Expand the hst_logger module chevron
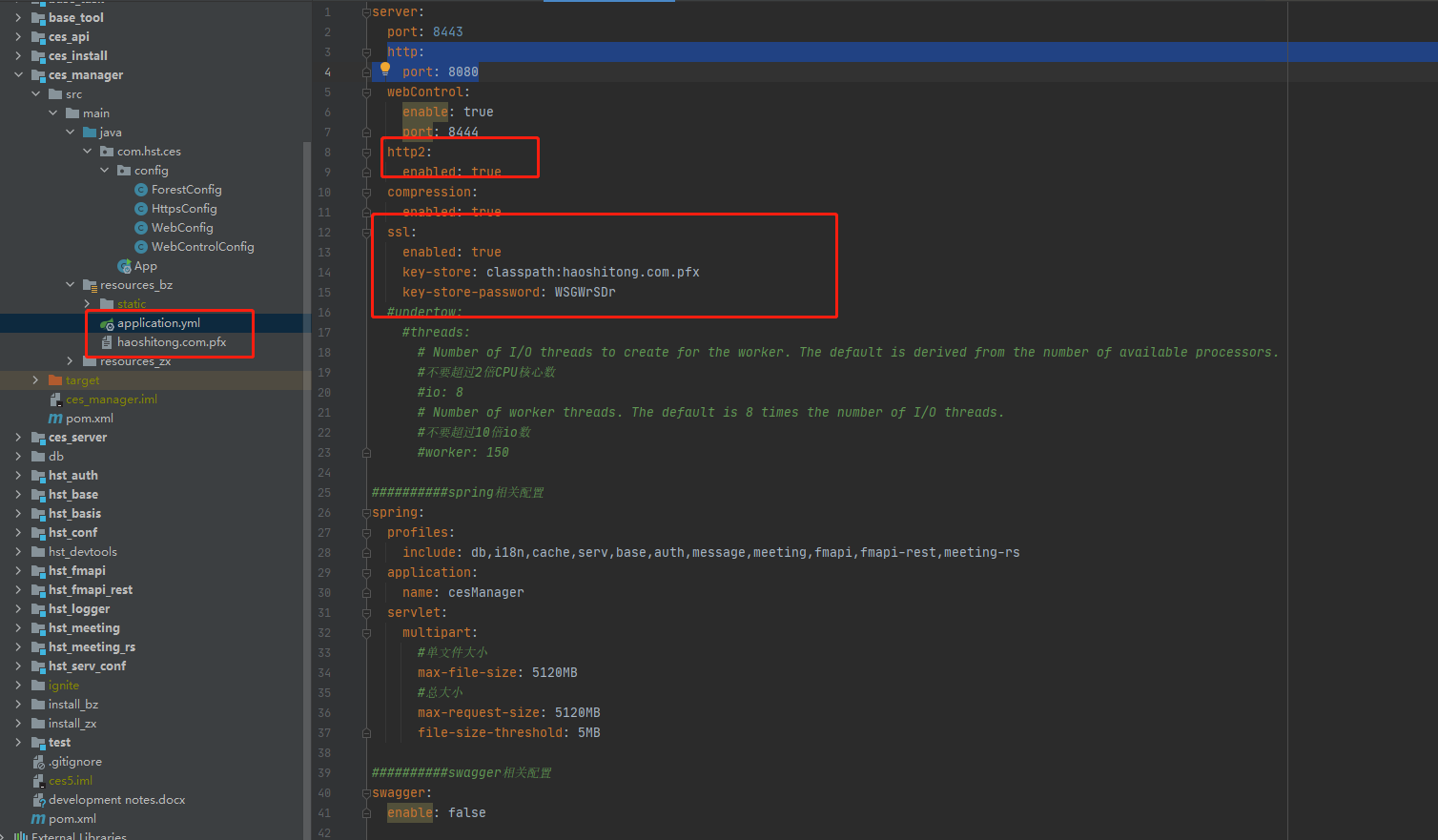Viewport: 1438px width, 840px height. coord(18,609)
